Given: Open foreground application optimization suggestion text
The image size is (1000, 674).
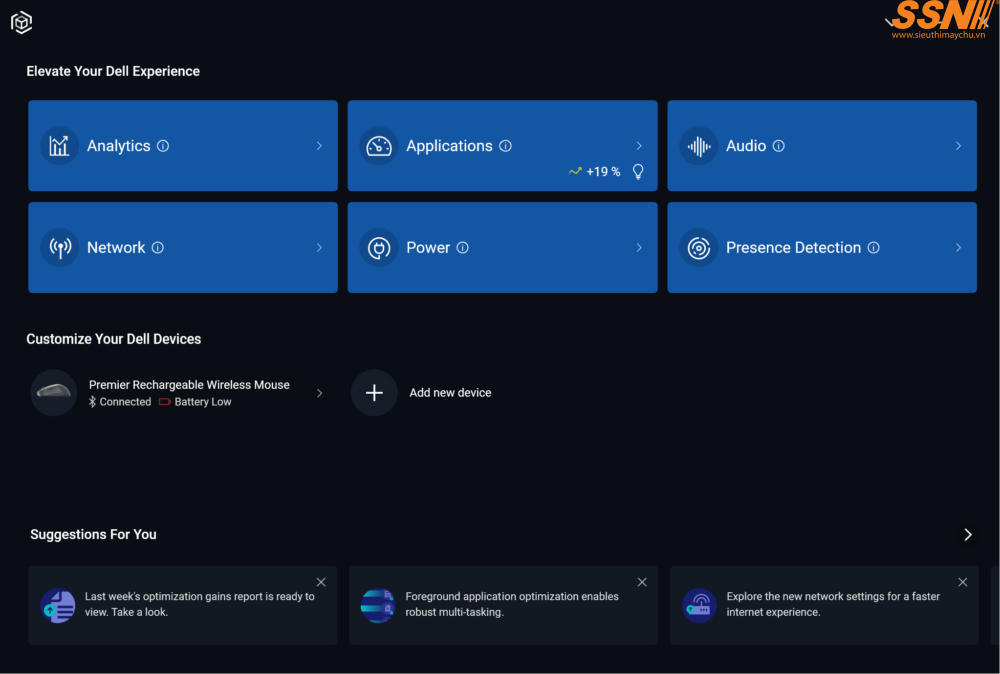Looking at the screenshot, I should [512, 604].
